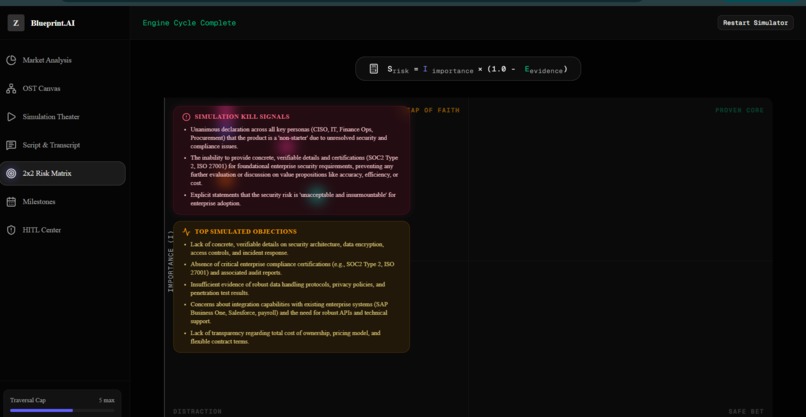Click the 'Lack of concrete, verifiable details' objection bullet
Viewport: 806px width, 417px height.
tap(287, 248)
